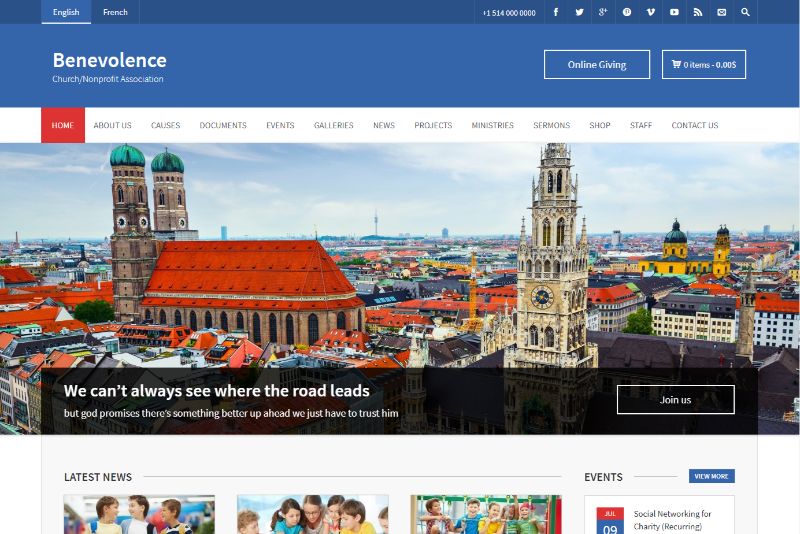This screenshot has width=800, height=534.
Task: Open the Facebook social icon
Action: click(556, 12)
